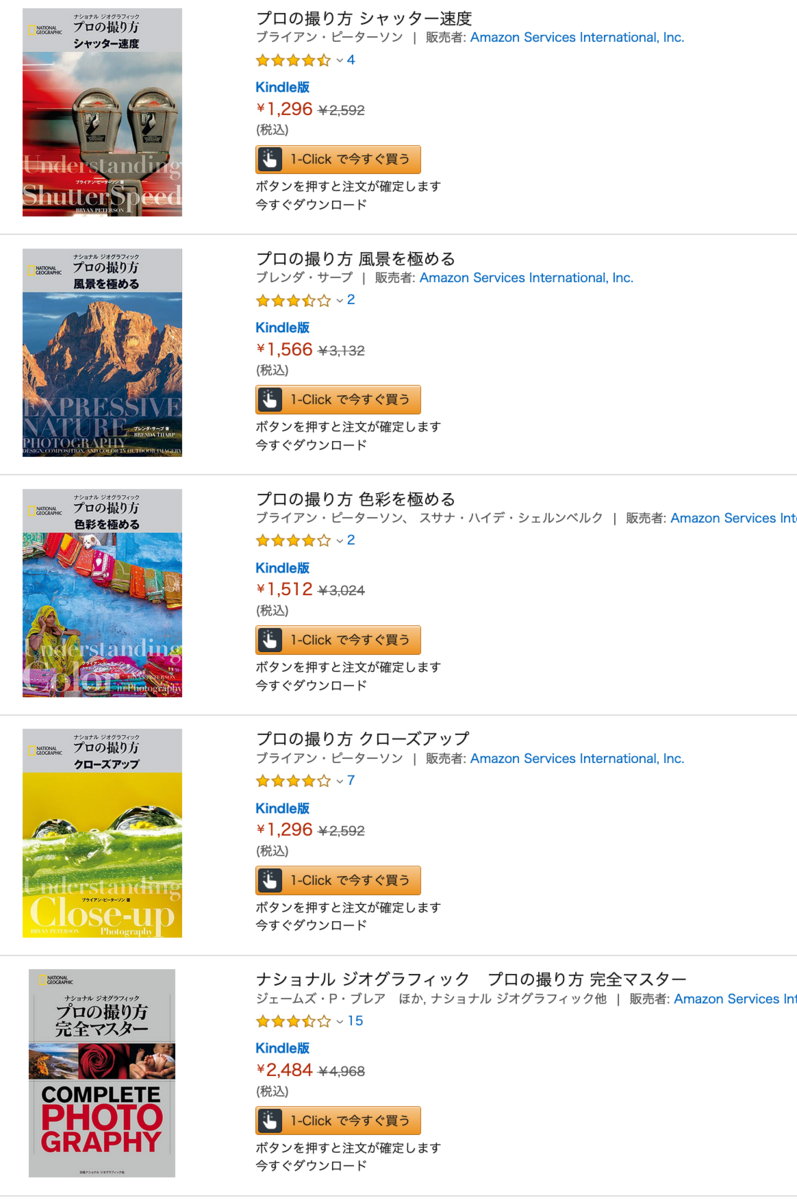Viewport: 797px width, 1200px height.
Task: Click 1-Click buy icon for シャッター速度 book
Action: 270,159
